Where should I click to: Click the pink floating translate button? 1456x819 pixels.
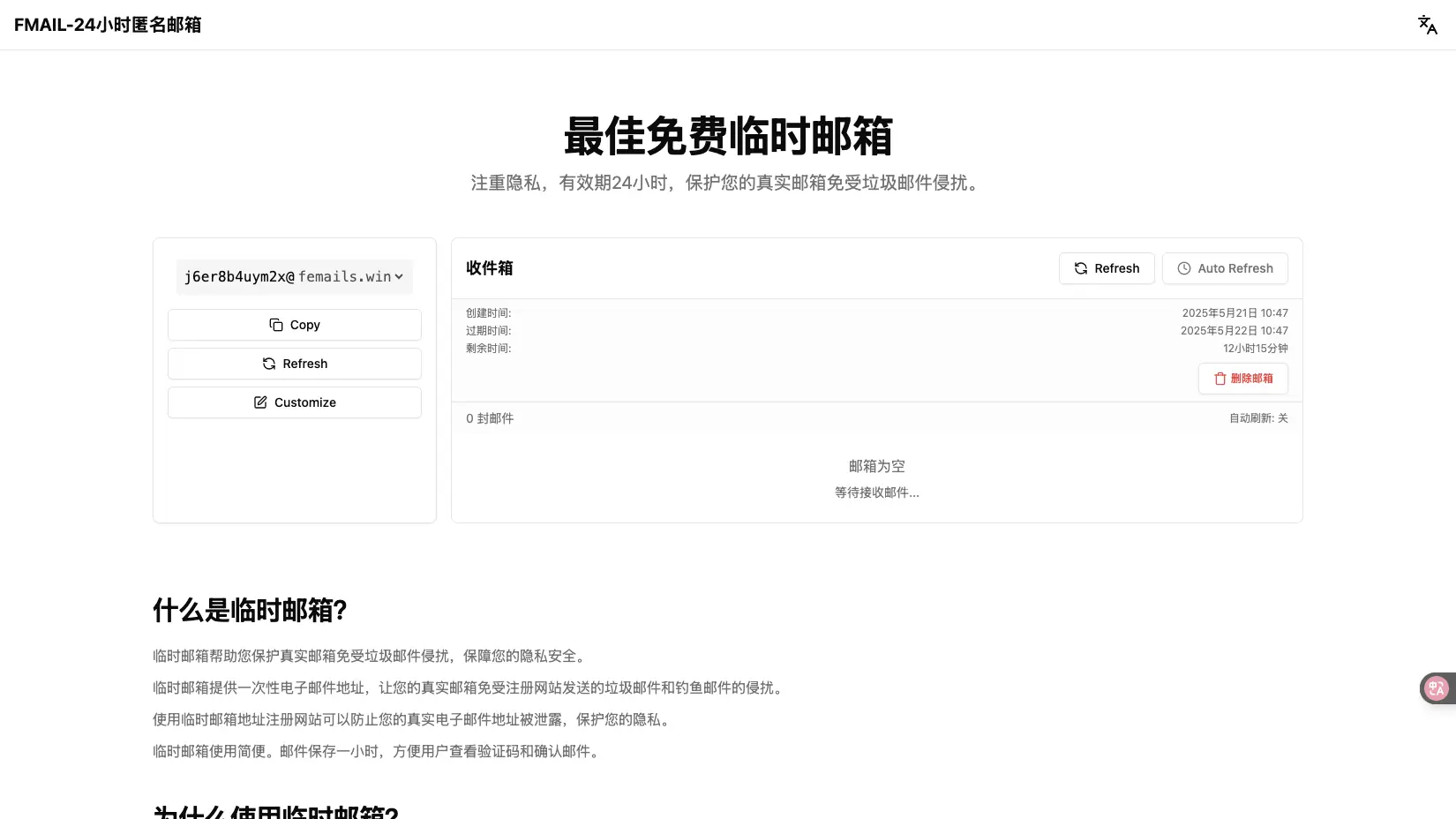point(1437,688)
